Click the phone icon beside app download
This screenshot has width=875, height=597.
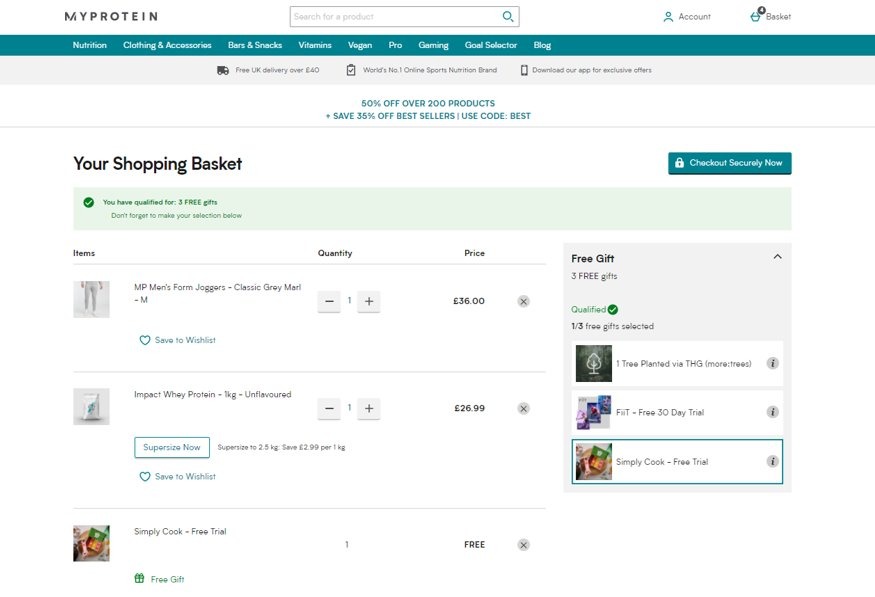click(x=524, y=70)
